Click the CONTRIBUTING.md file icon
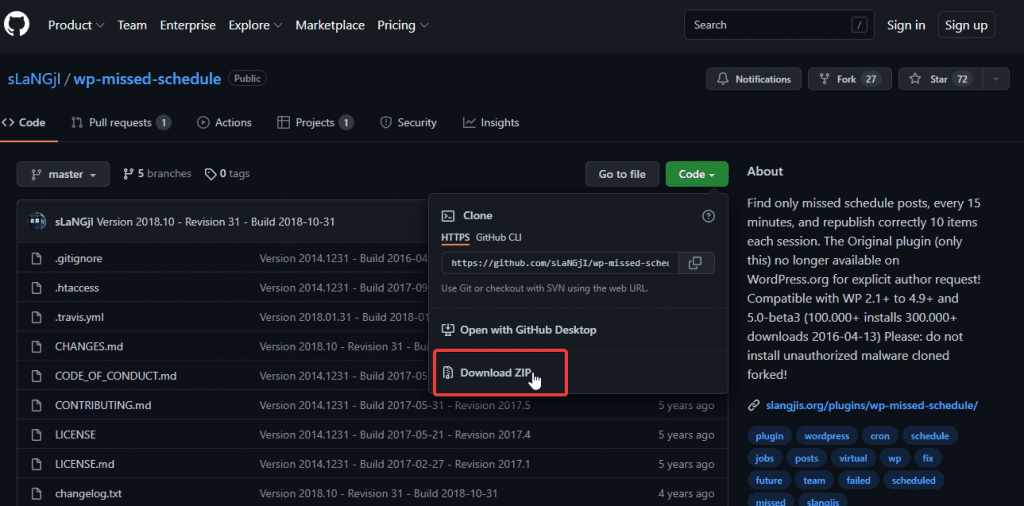 (37, 405)
